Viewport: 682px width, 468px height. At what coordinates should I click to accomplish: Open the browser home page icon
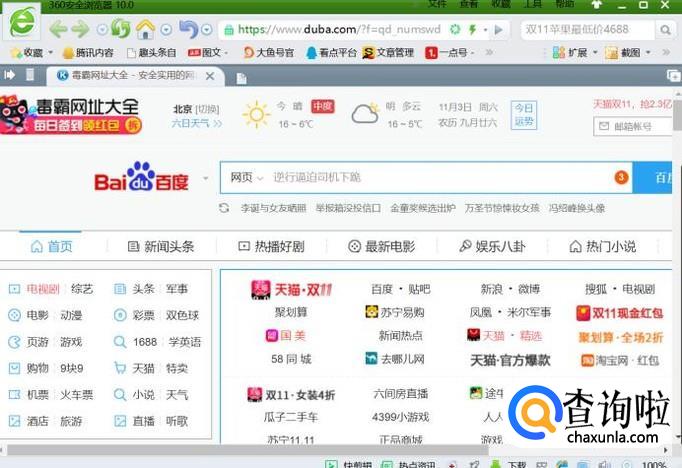145,30
